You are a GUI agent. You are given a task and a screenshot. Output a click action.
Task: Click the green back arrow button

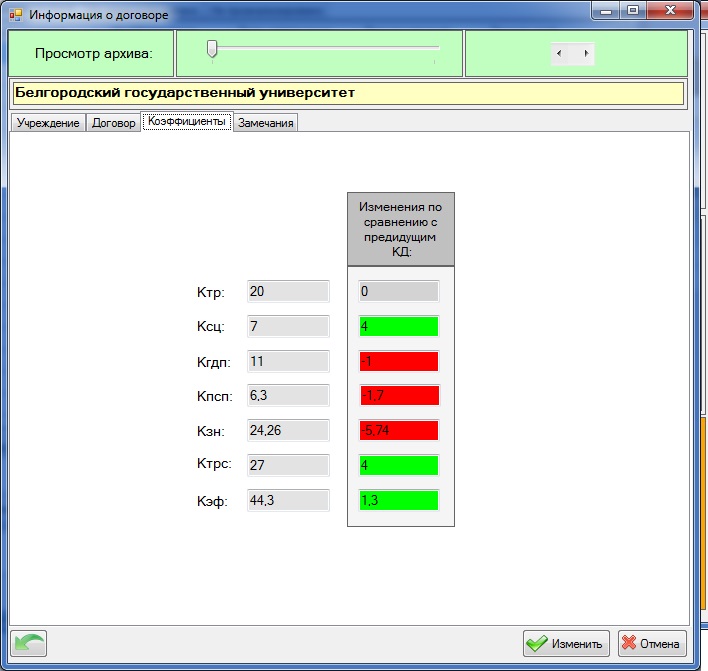[28, 643]
